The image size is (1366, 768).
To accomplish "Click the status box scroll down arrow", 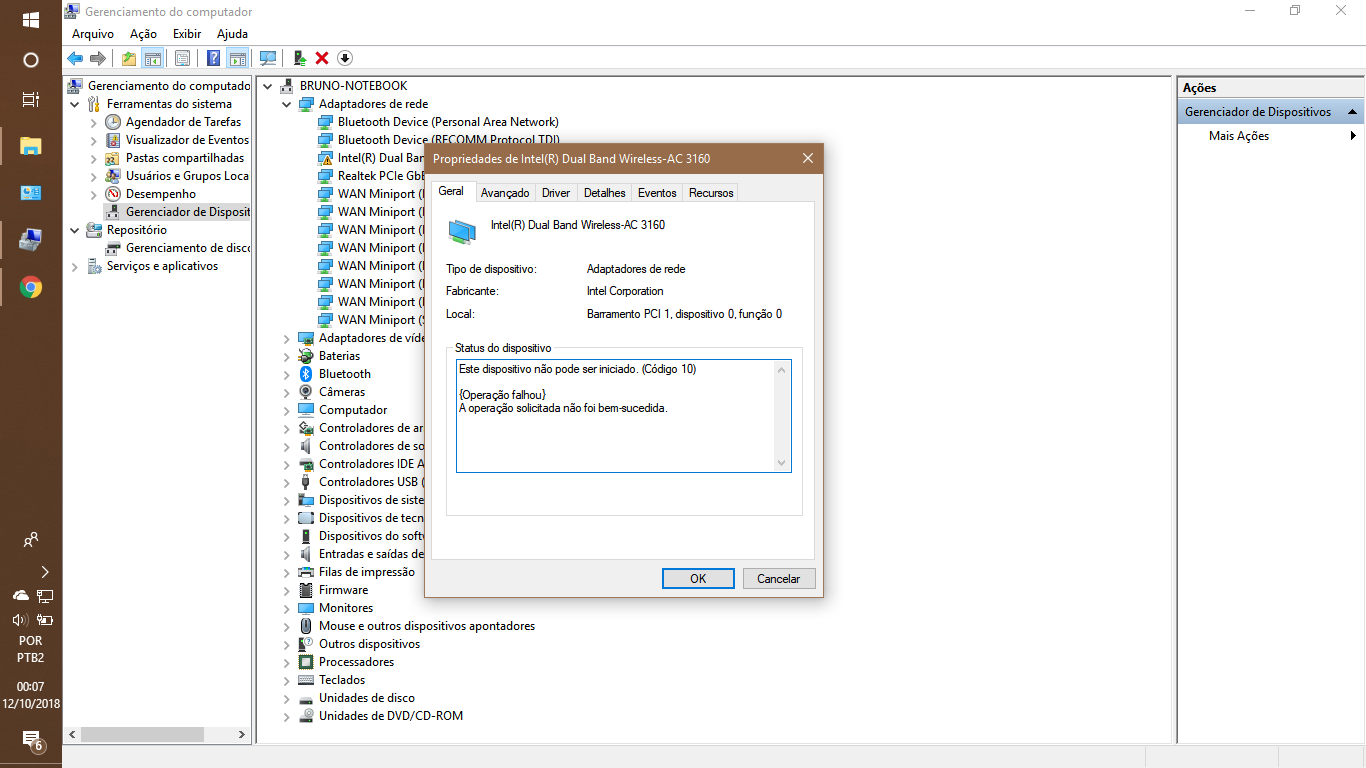I will pyautogui.click(x=782, y=463).
